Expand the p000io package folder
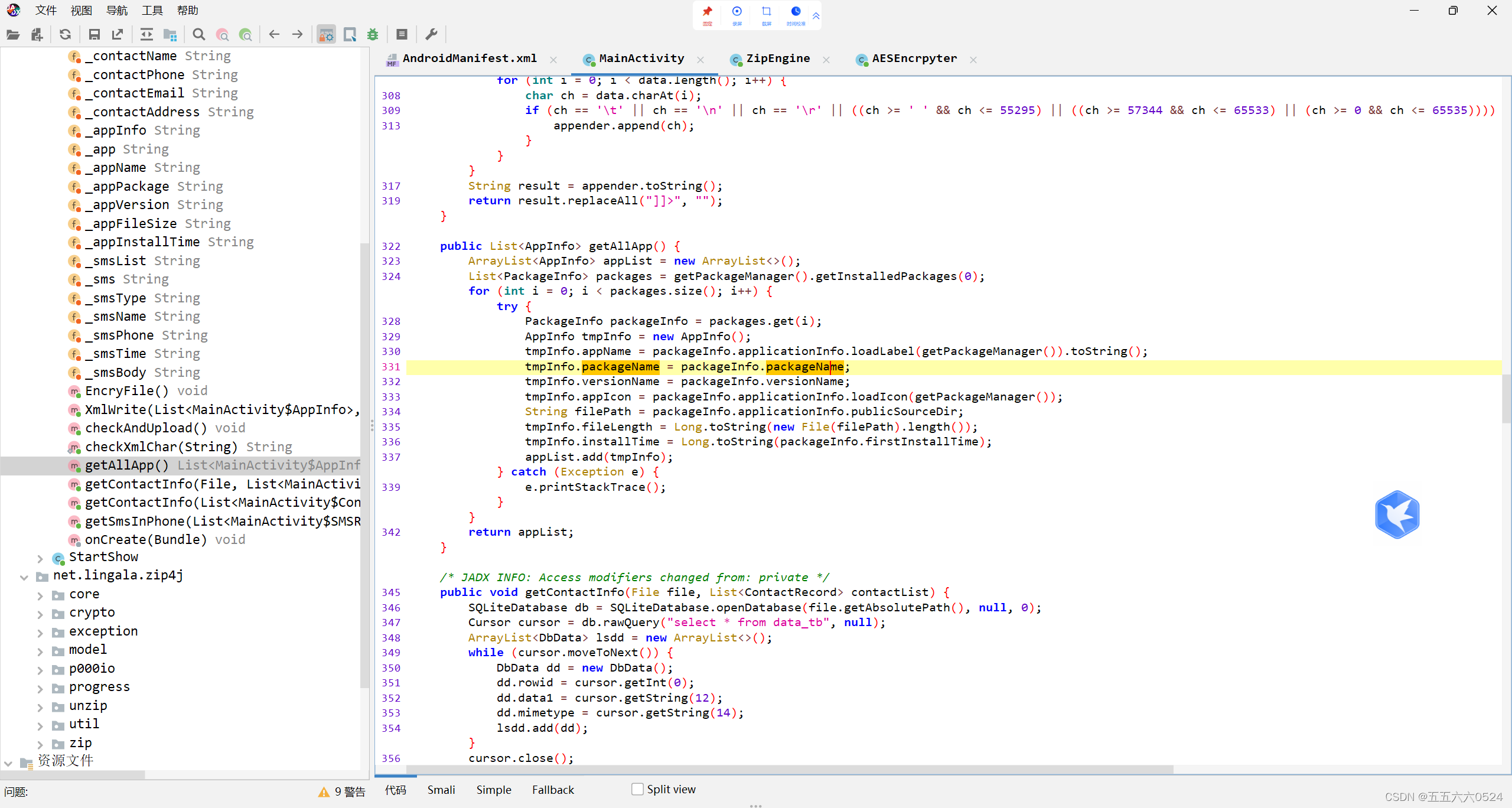 coord(40,670)
